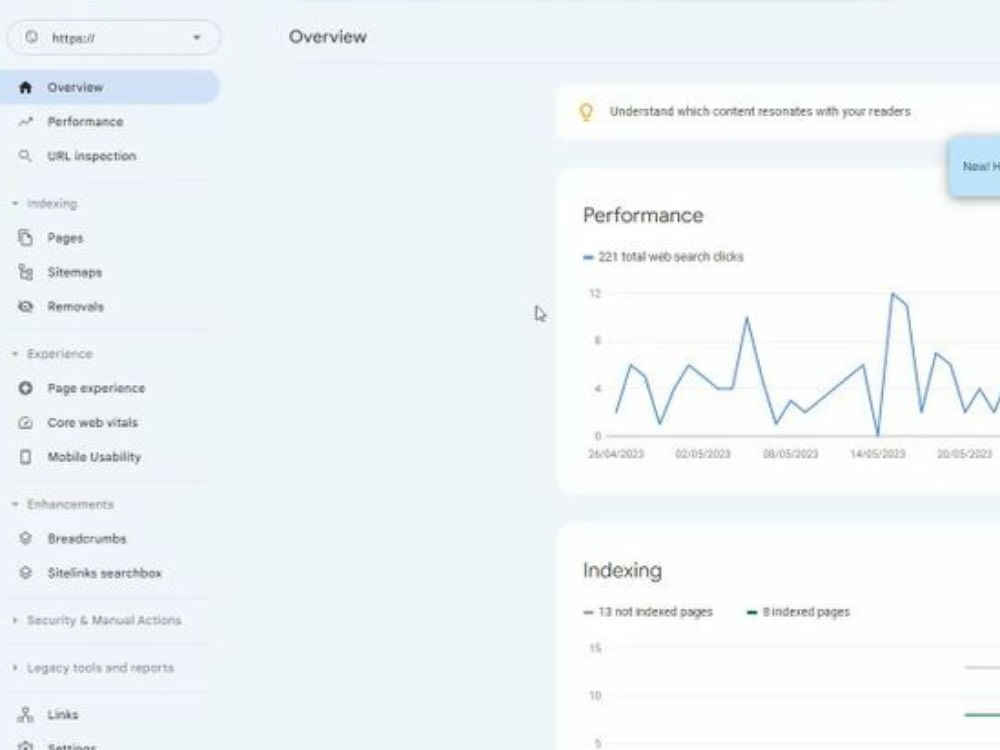Click the Indexing card heading

point(622,571)
